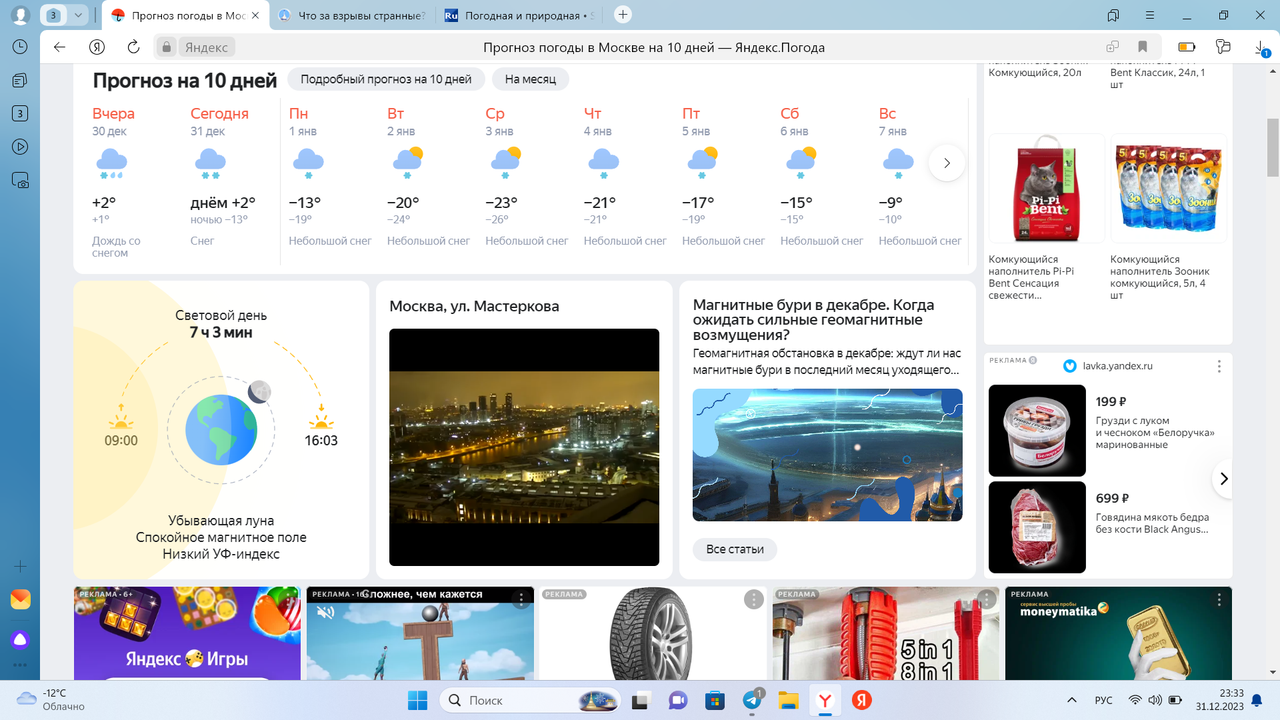This screenshot has width=1280, height=720.
Task: Click the Yandex home 'Я' button
Action: [x=96, y=47]
